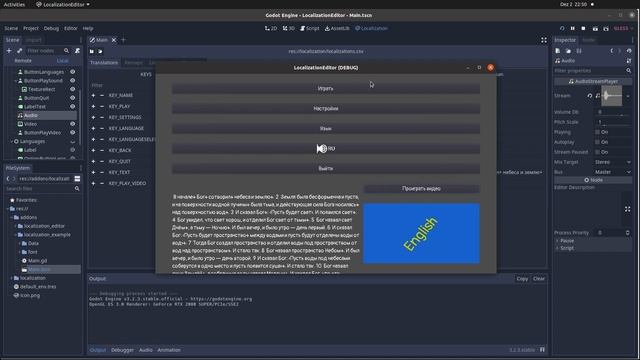Clear the Output log
The height and width of the screenshot is (360, 640).
tap(539, 279)
